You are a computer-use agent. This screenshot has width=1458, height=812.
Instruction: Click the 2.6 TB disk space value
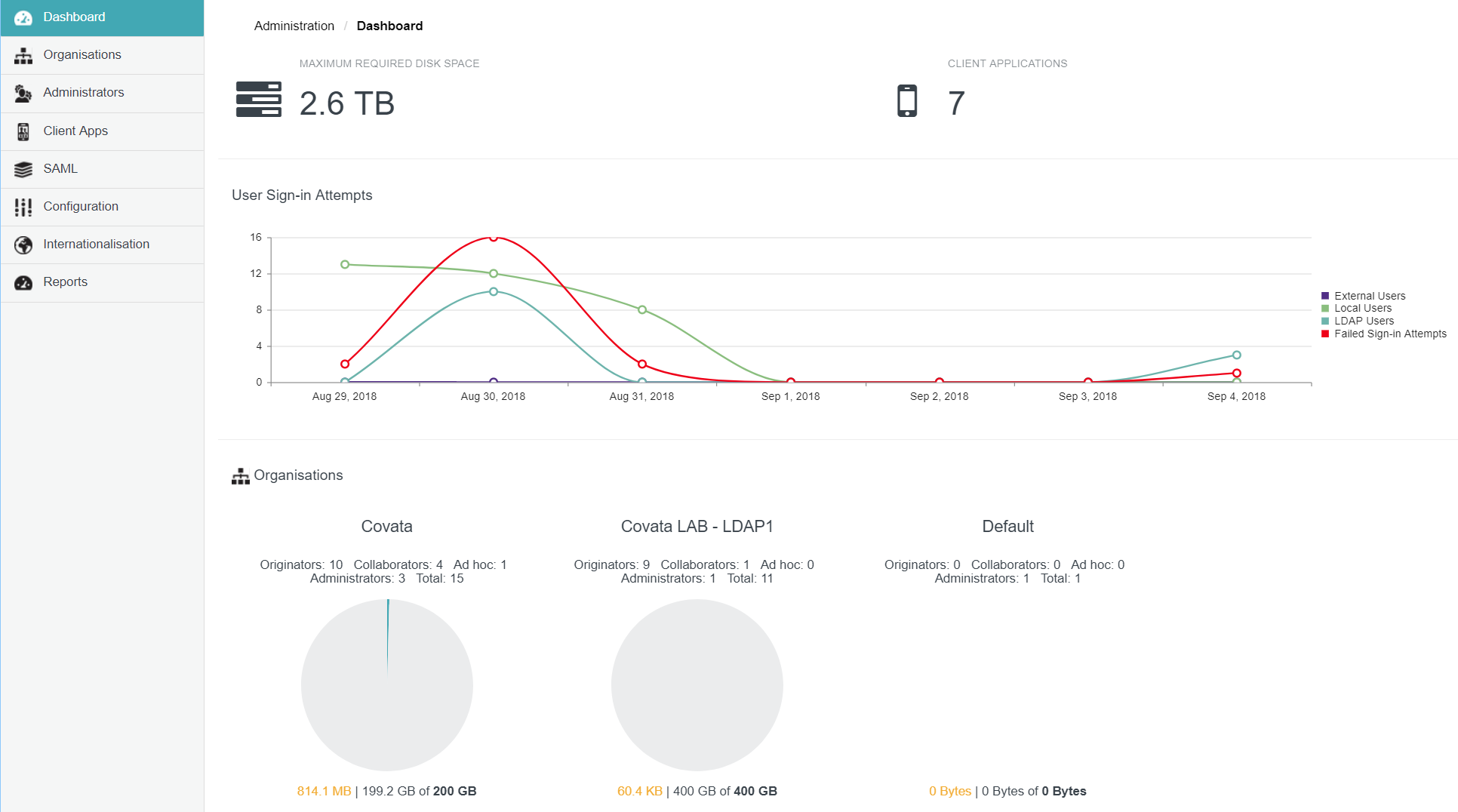[x=347, y=103]
